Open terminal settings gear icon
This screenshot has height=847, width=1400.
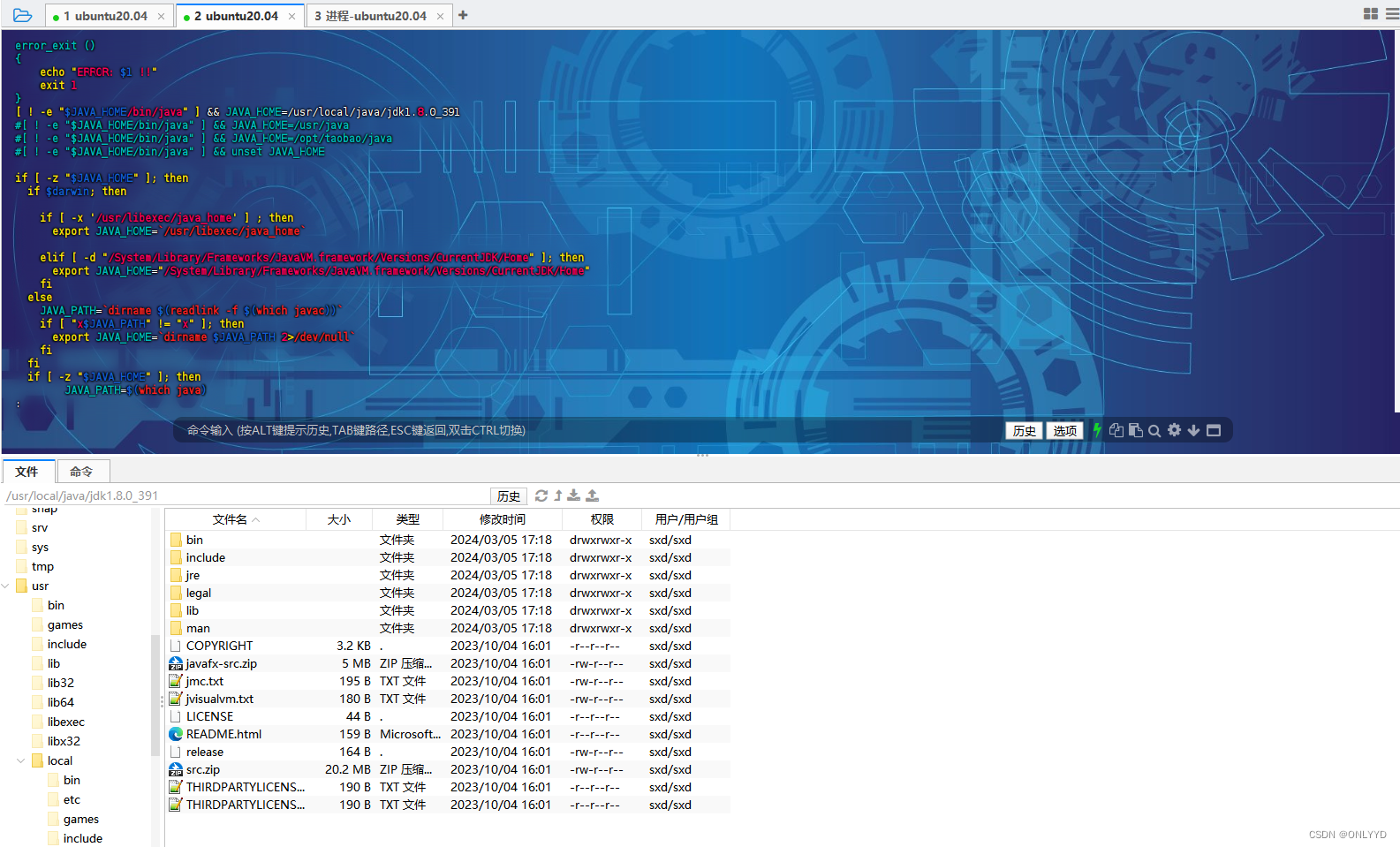coord(1174,430)
